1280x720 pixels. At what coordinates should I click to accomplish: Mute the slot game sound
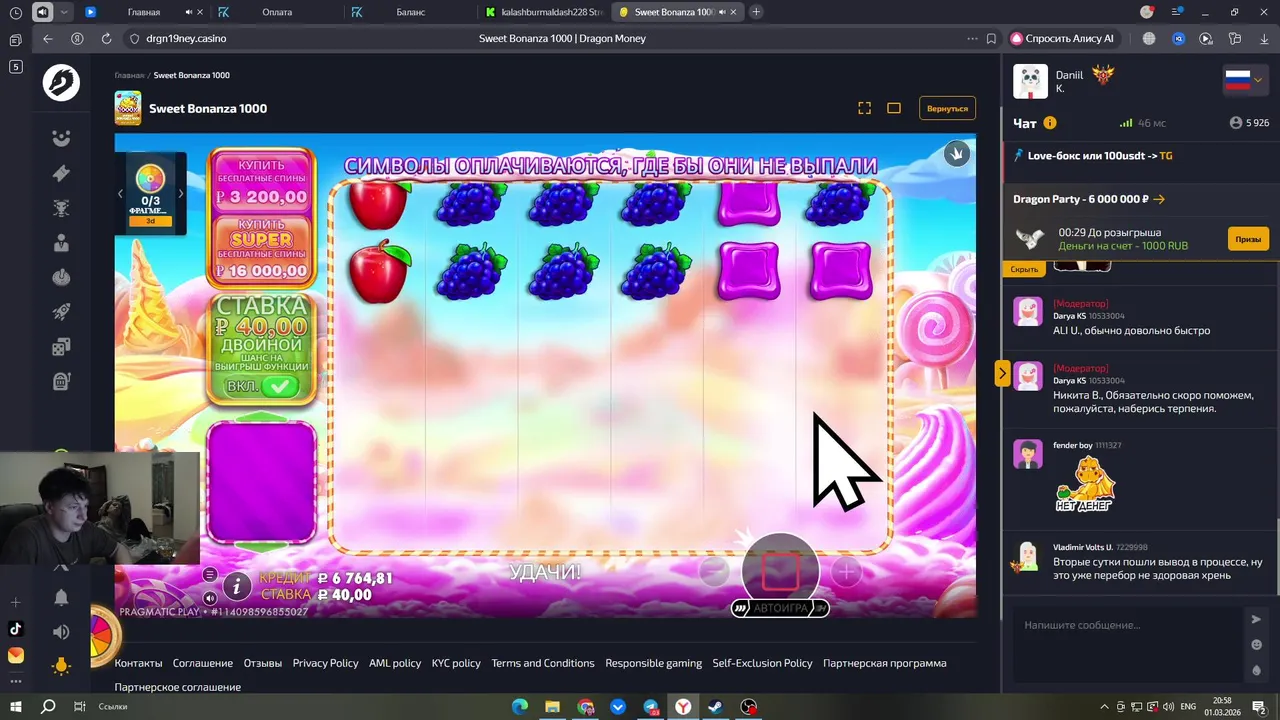[x=210, y=598]
